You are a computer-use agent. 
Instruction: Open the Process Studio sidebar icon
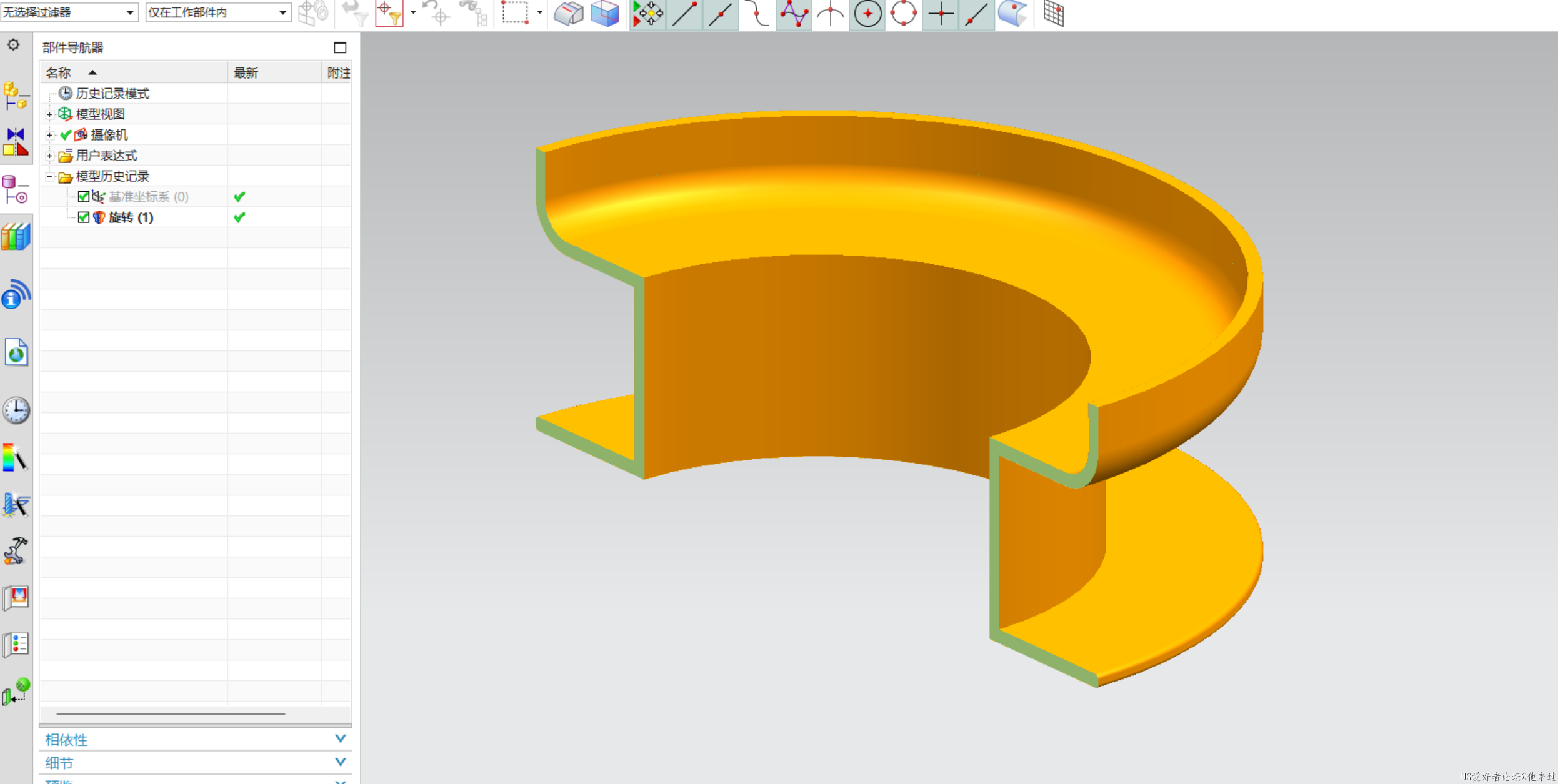[16, 505]
